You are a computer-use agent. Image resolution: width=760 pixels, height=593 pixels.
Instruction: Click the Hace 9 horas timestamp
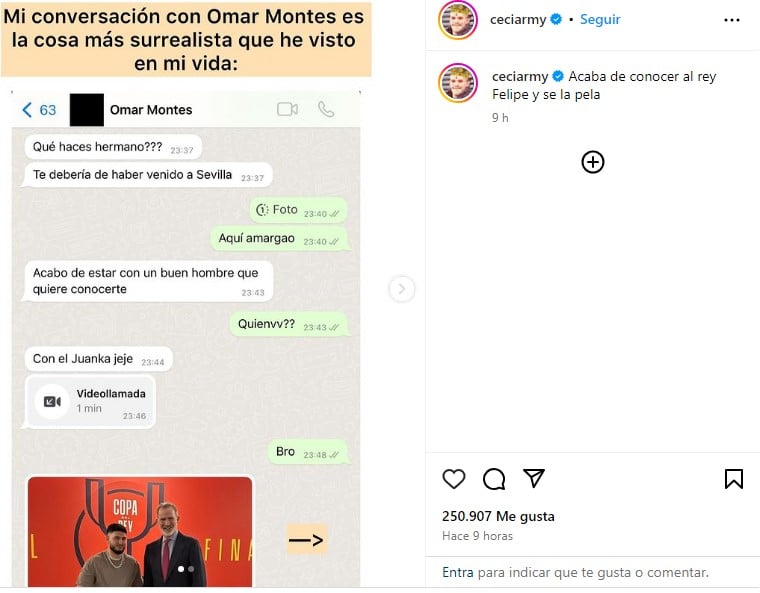pos(477,536)
